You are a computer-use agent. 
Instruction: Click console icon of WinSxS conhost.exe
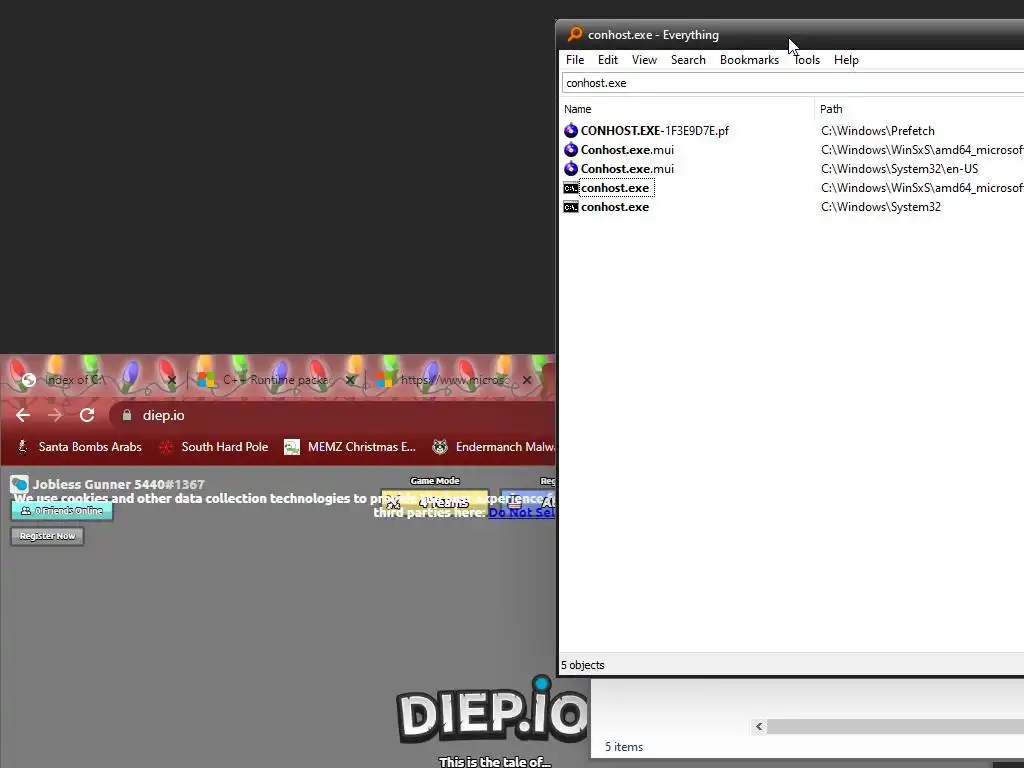(x=571, y=188)
